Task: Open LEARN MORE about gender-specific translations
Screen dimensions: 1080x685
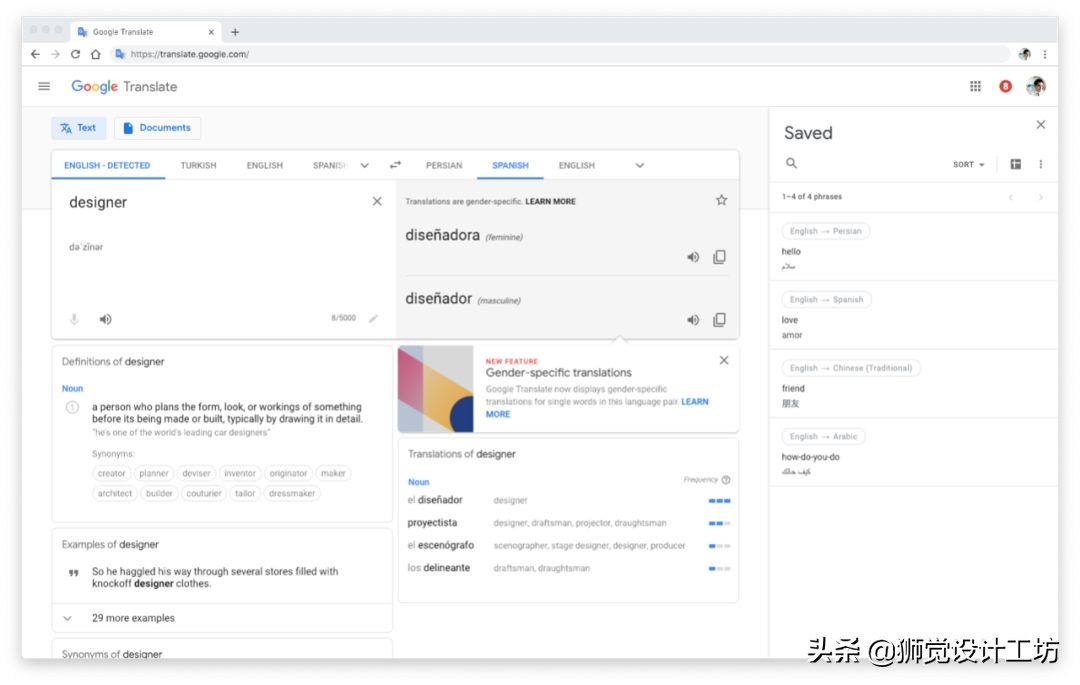Action: (x=550, y=201)
